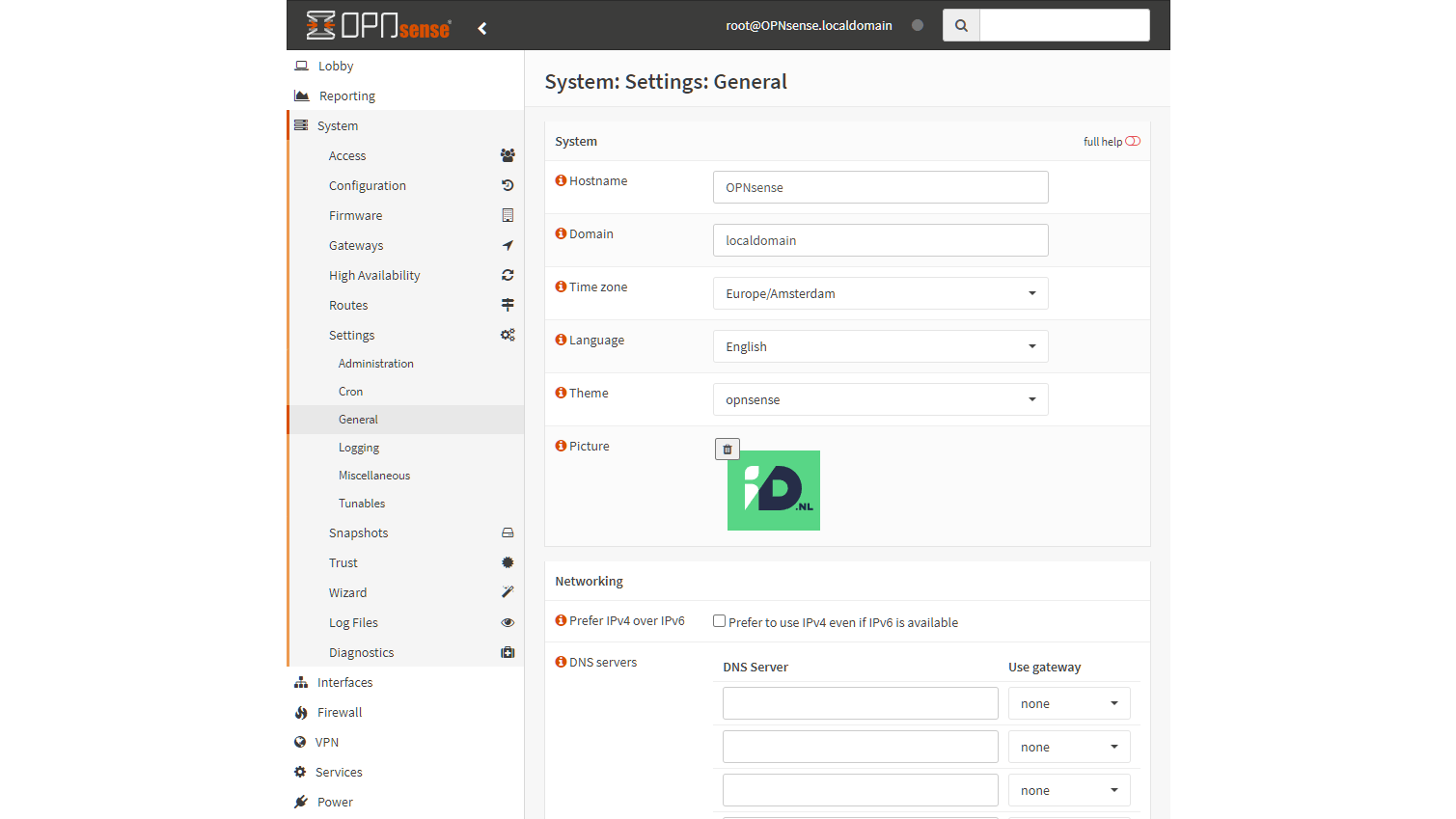The image size is (1456, 819).
Task: Click the OPNsense logo
Action: click(378, 25)
